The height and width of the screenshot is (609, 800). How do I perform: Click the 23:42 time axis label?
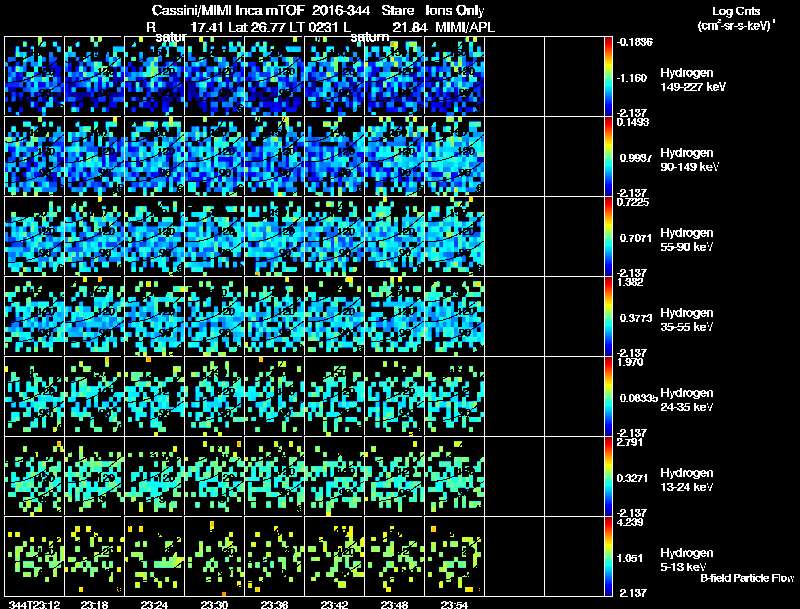[334, 605]
